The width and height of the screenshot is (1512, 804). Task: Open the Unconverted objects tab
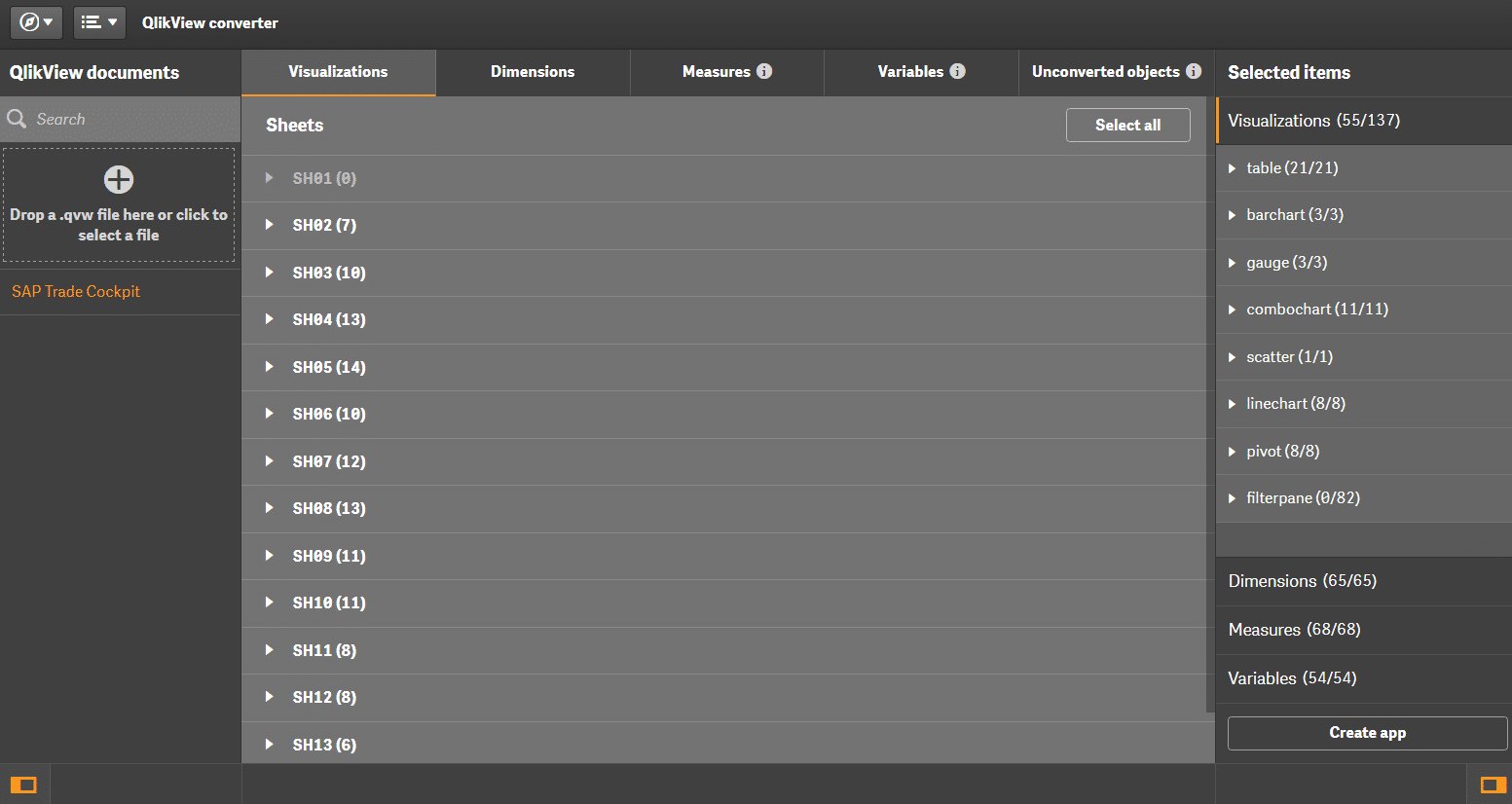pos(1116,72)
